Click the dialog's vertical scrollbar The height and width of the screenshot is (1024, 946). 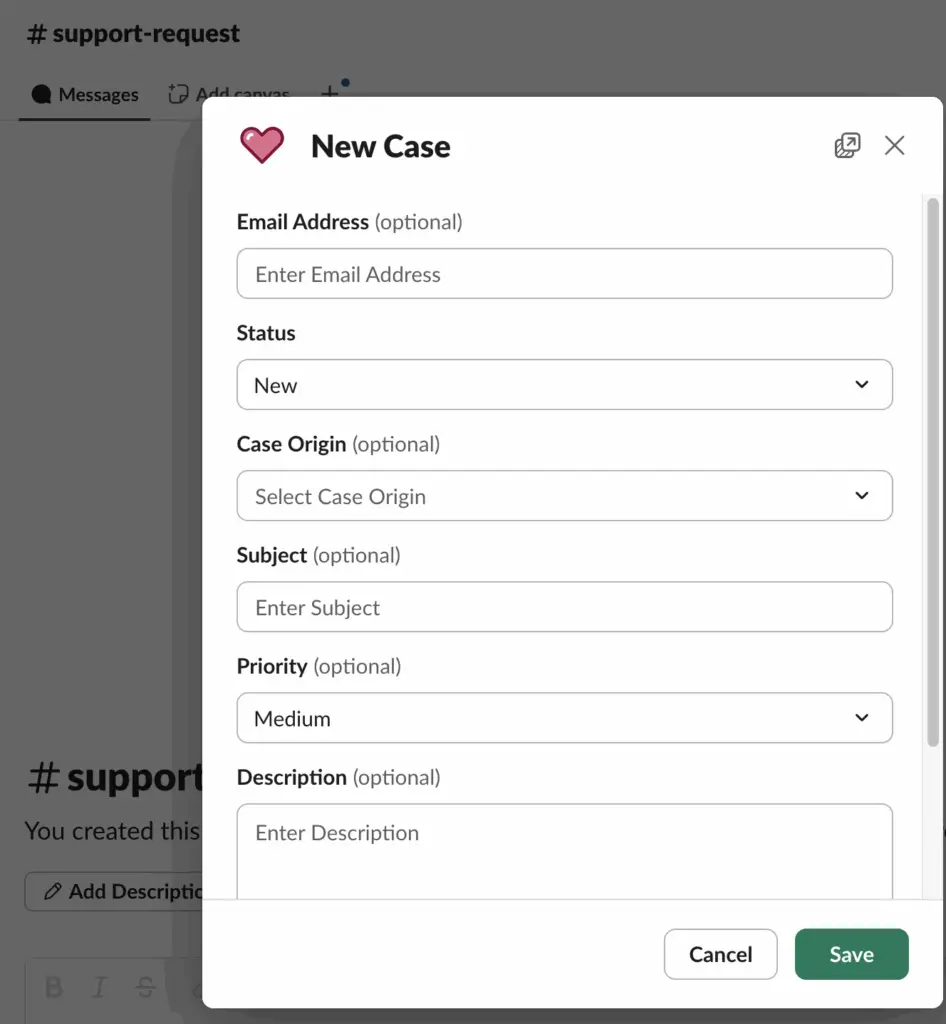[x=932, y=472]
